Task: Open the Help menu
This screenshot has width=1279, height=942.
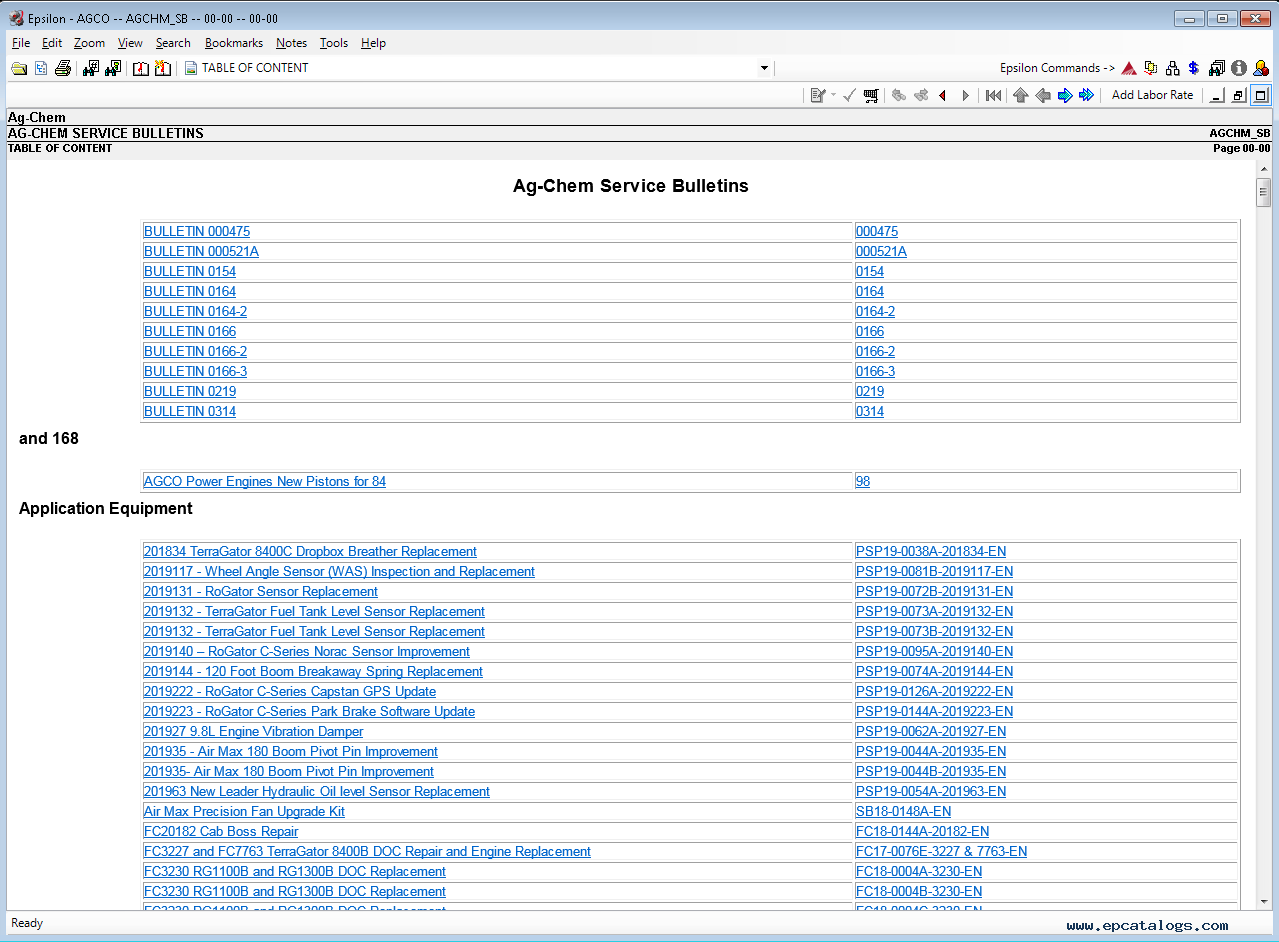Action: [373, 43]
